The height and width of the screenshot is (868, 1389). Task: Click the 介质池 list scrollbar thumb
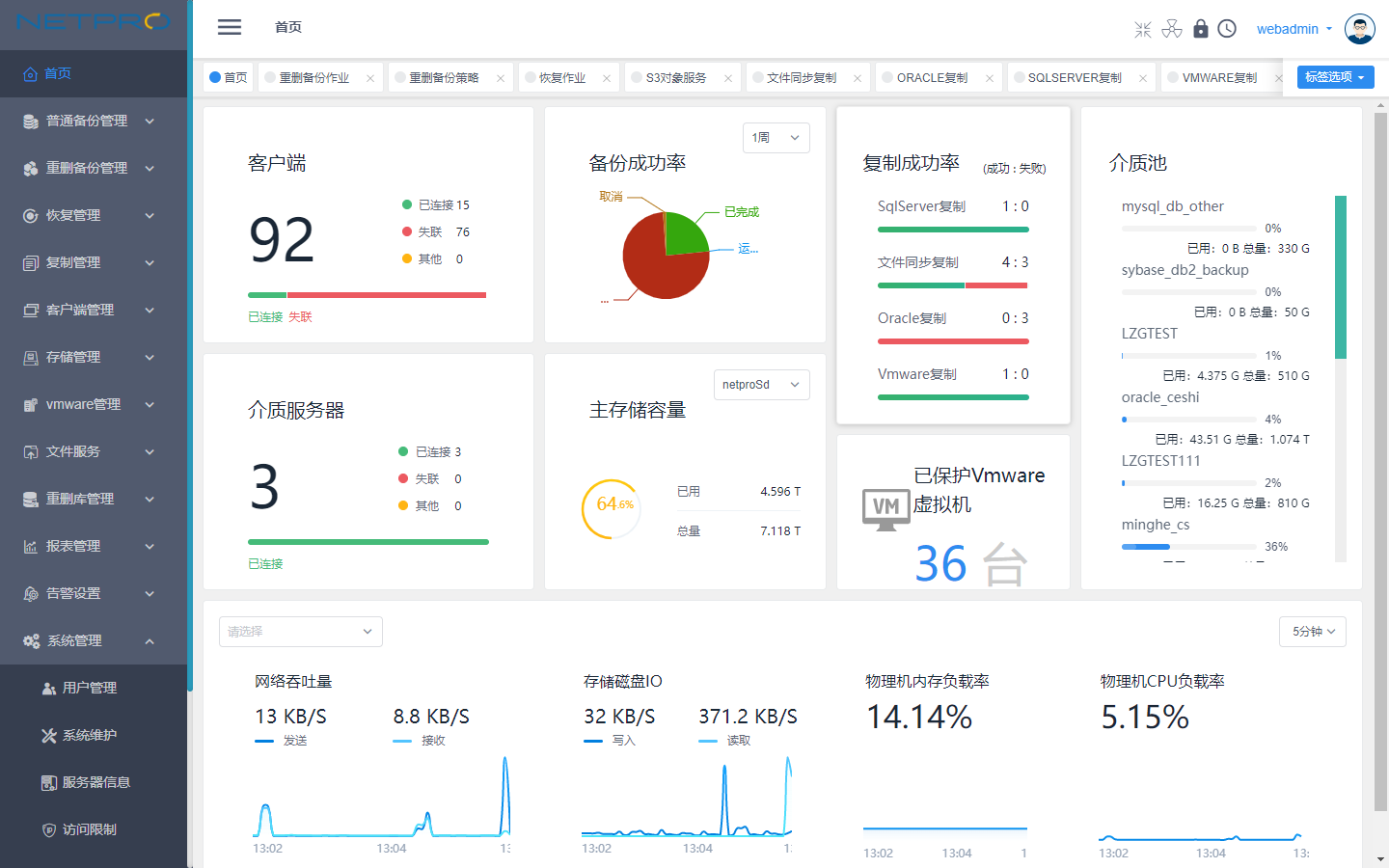point(1341,278)
